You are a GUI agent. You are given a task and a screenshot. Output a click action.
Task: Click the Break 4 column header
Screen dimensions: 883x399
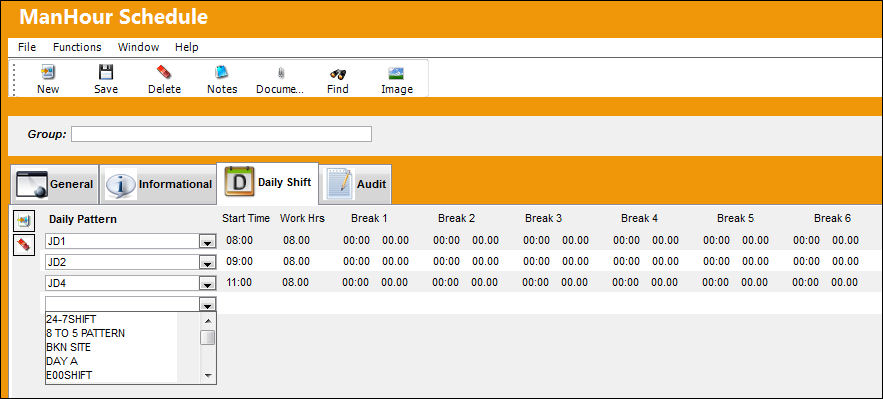pyautogui.click(x=639, y=218)
